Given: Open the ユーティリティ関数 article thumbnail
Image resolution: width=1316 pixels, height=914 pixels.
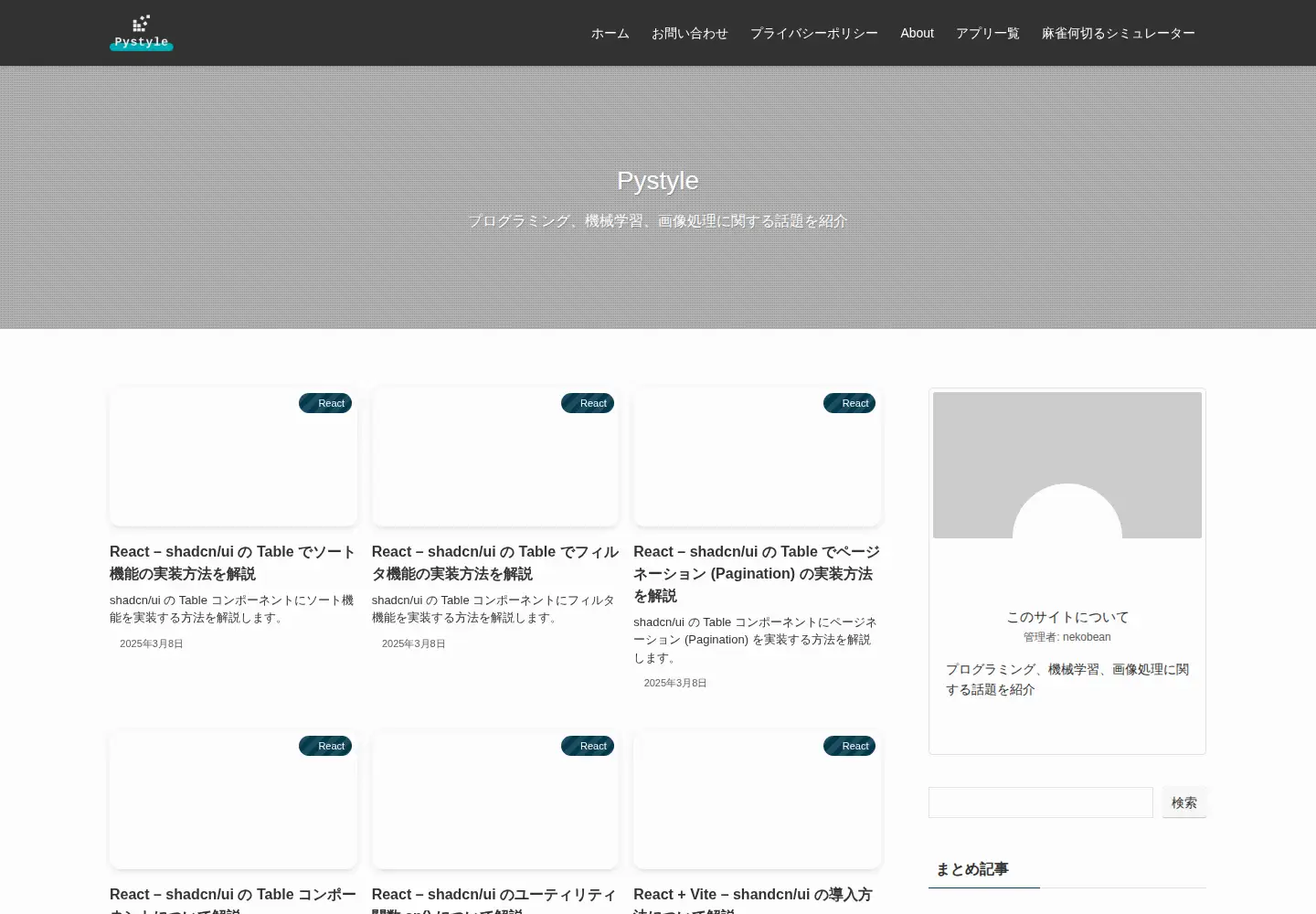Looking at the screenshot, I should pos(495,800).
